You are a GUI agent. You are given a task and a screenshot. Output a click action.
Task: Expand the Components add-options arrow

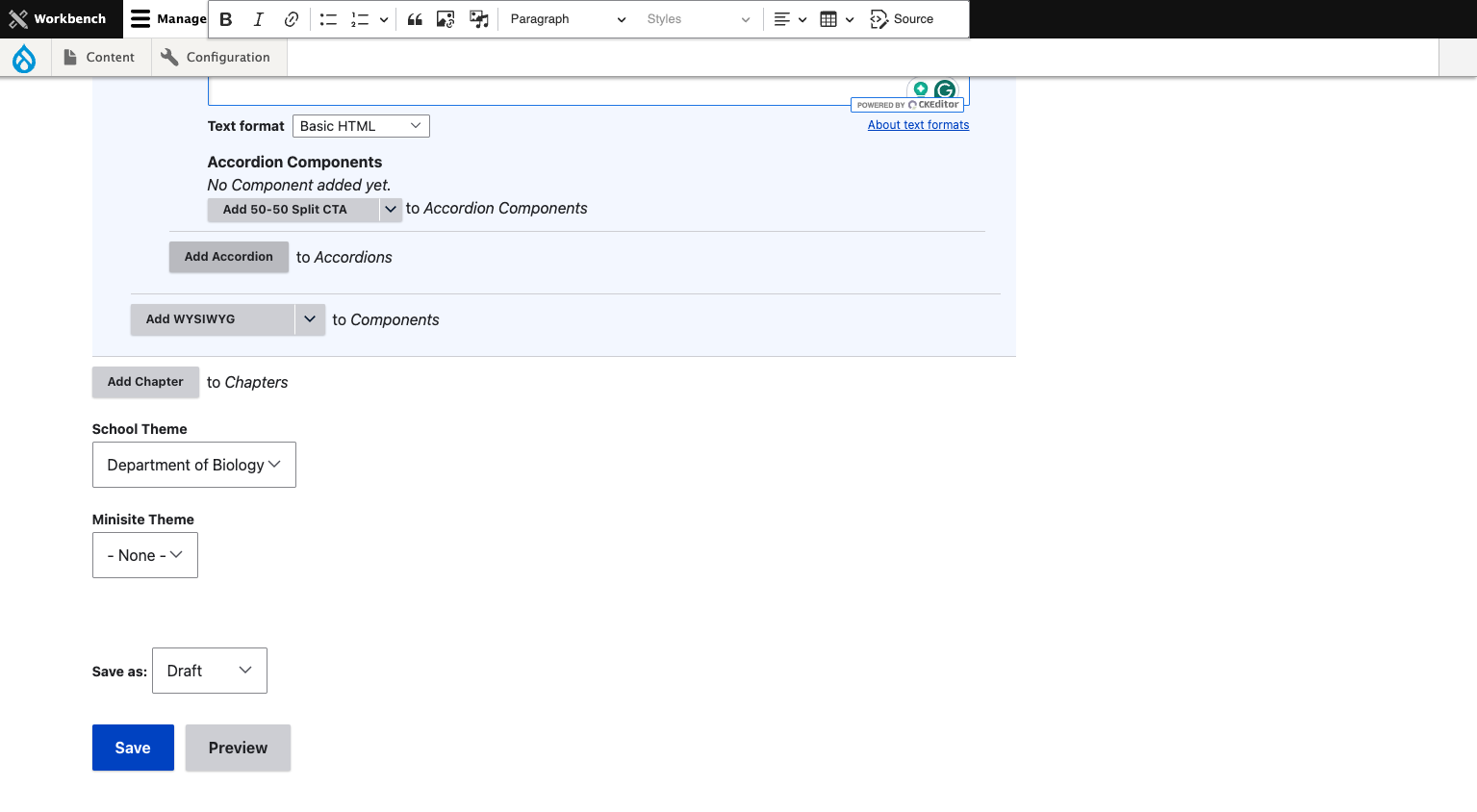310,319
